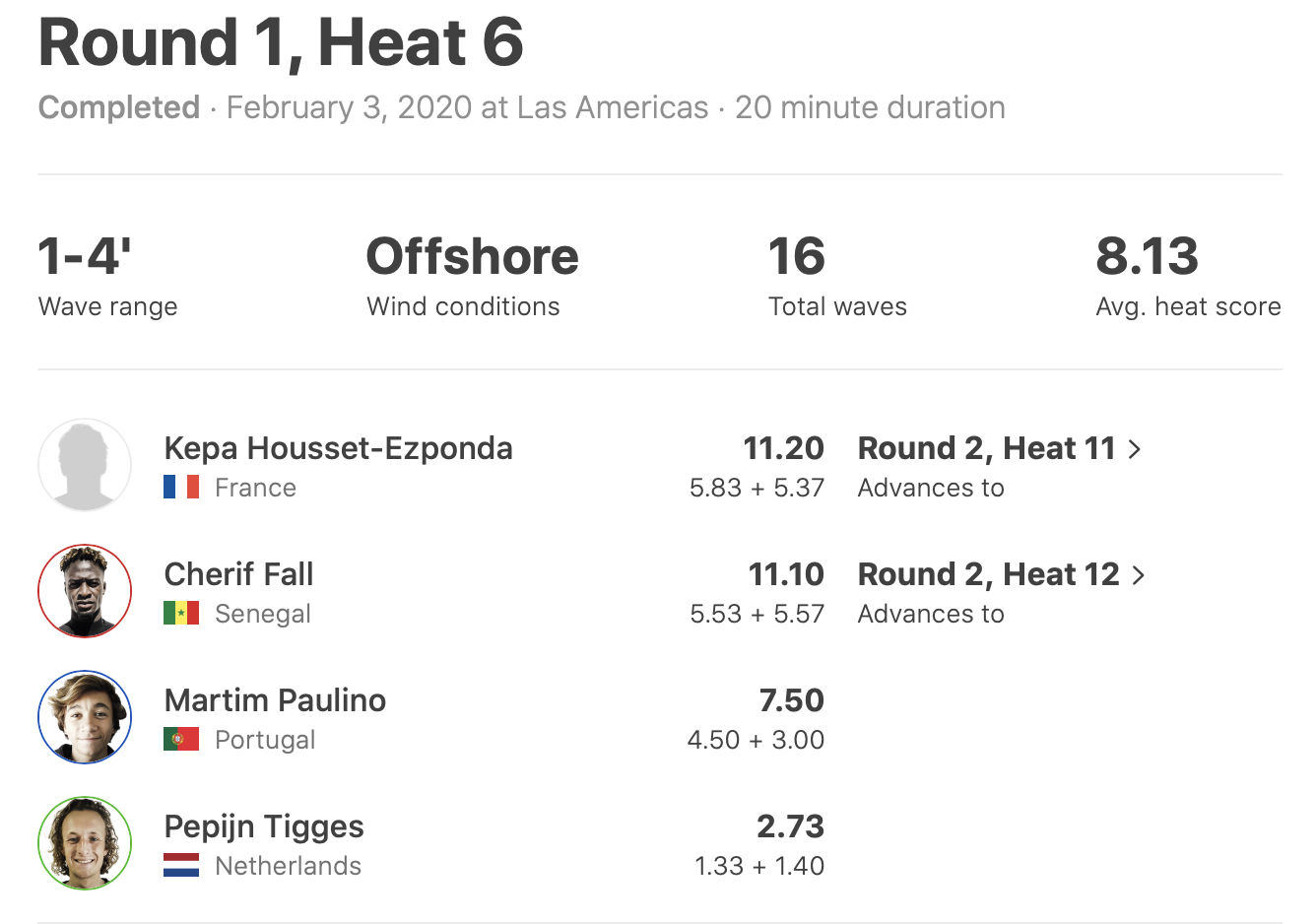Image resolution: width=1316 pixels, height=924 pixels.
Task: Click the Senegal flag icon
Action: point(181,614)
